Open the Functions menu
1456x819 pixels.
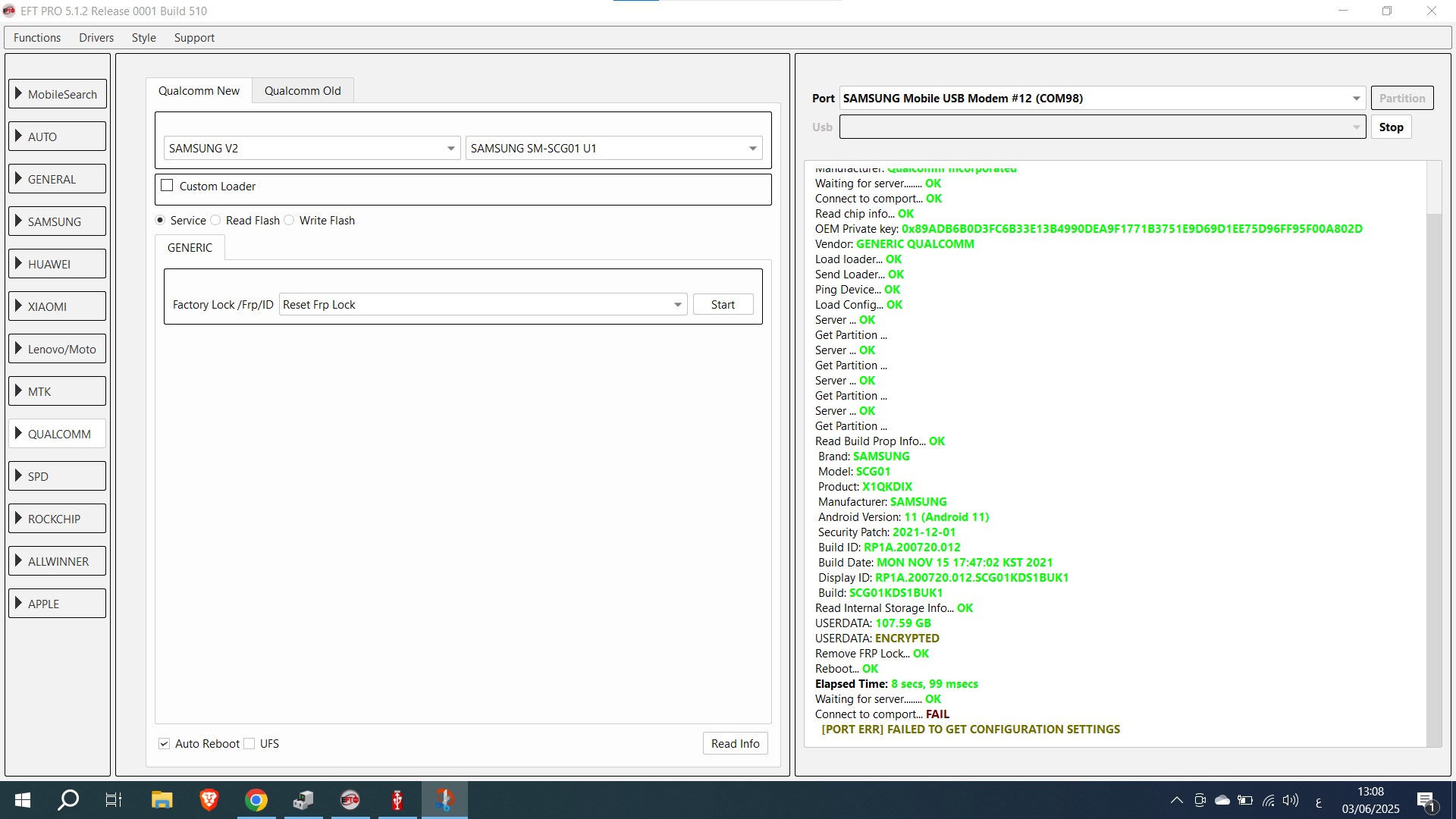click(37, 38)
